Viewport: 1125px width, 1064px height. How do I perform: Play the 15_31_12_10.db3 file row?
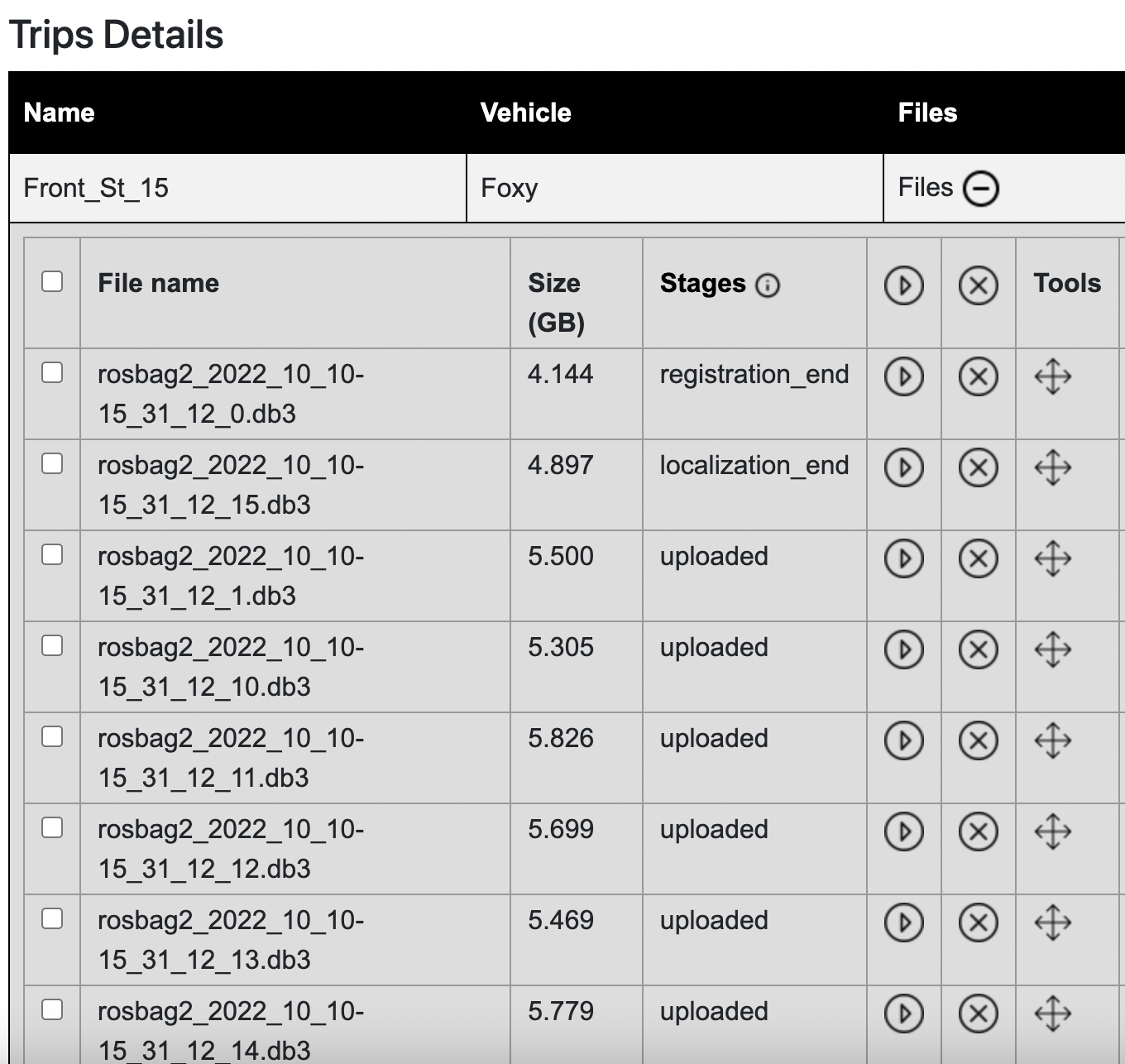903,649
